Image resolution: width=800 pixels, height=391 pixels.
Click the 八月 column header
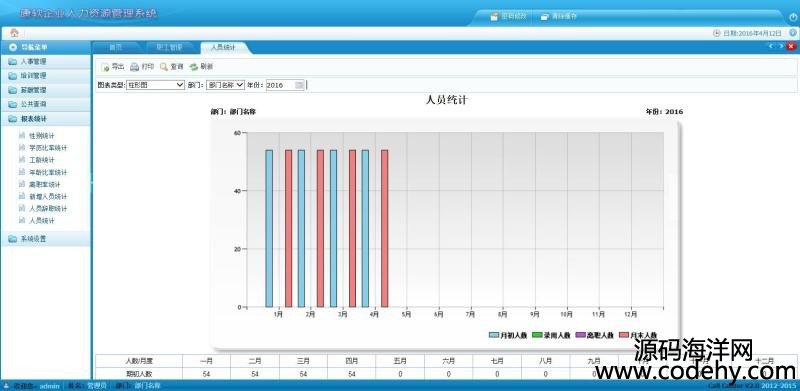point(545,361)
